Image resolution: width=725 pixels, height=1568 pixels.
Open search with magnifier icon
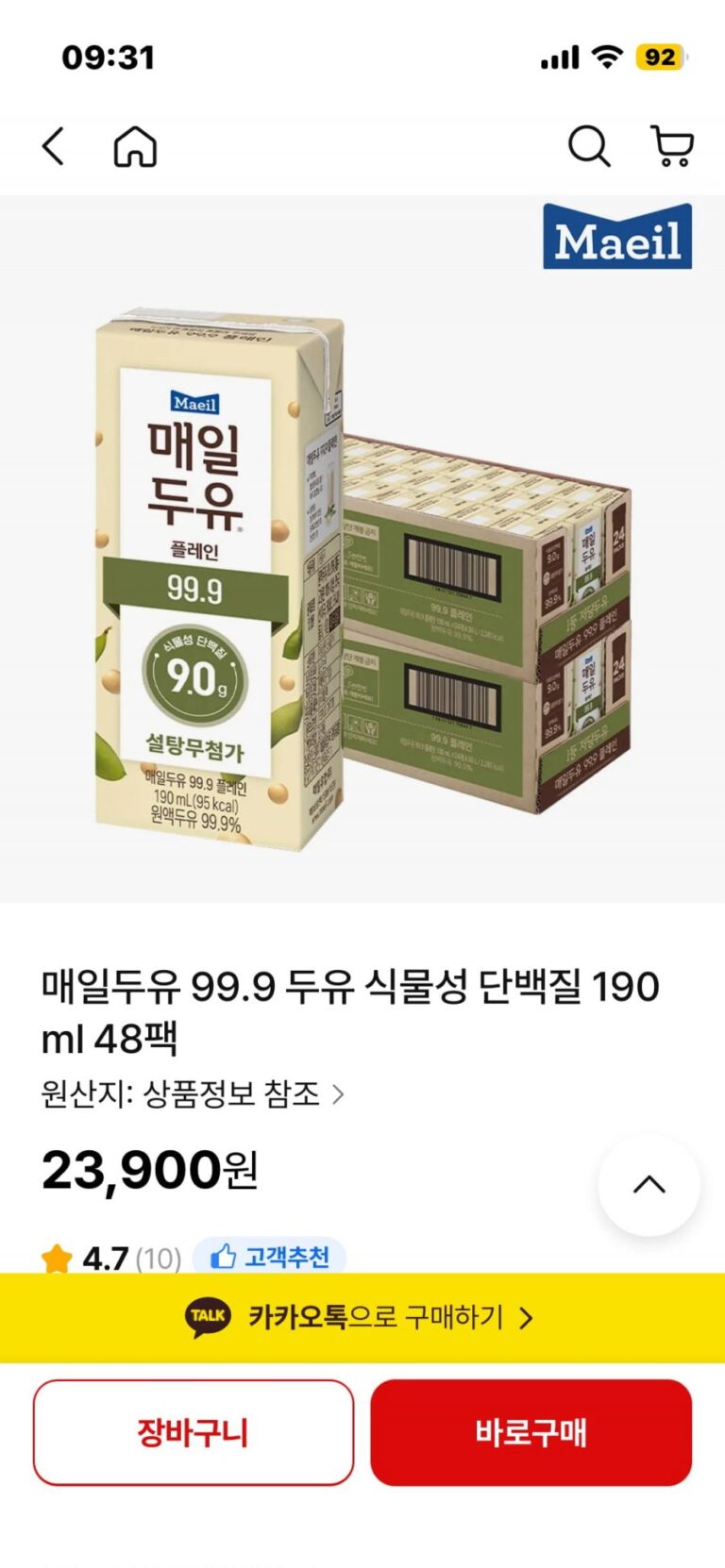[589, 147]
